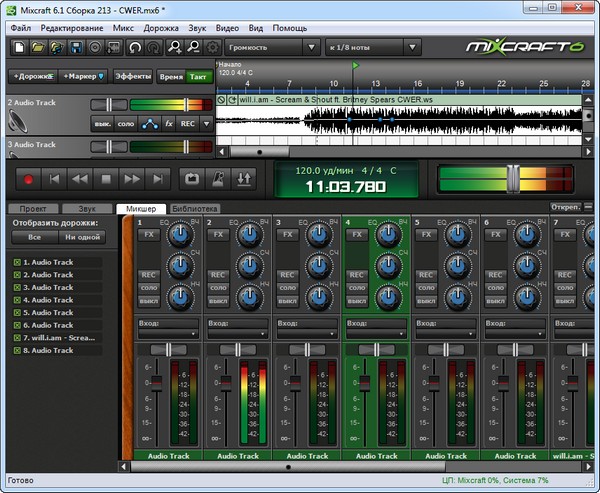
Task: Click the channel 2 mixer volume fader
Action: 228,381
